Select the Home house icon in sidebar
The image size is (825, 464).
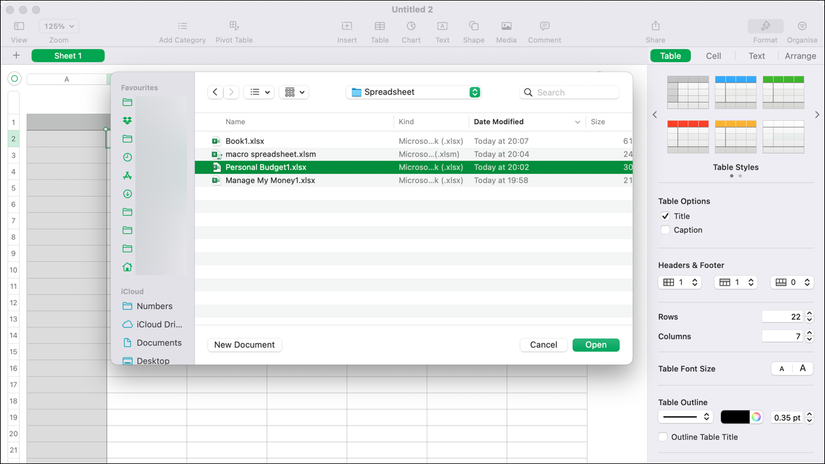(x=127, y=267)
